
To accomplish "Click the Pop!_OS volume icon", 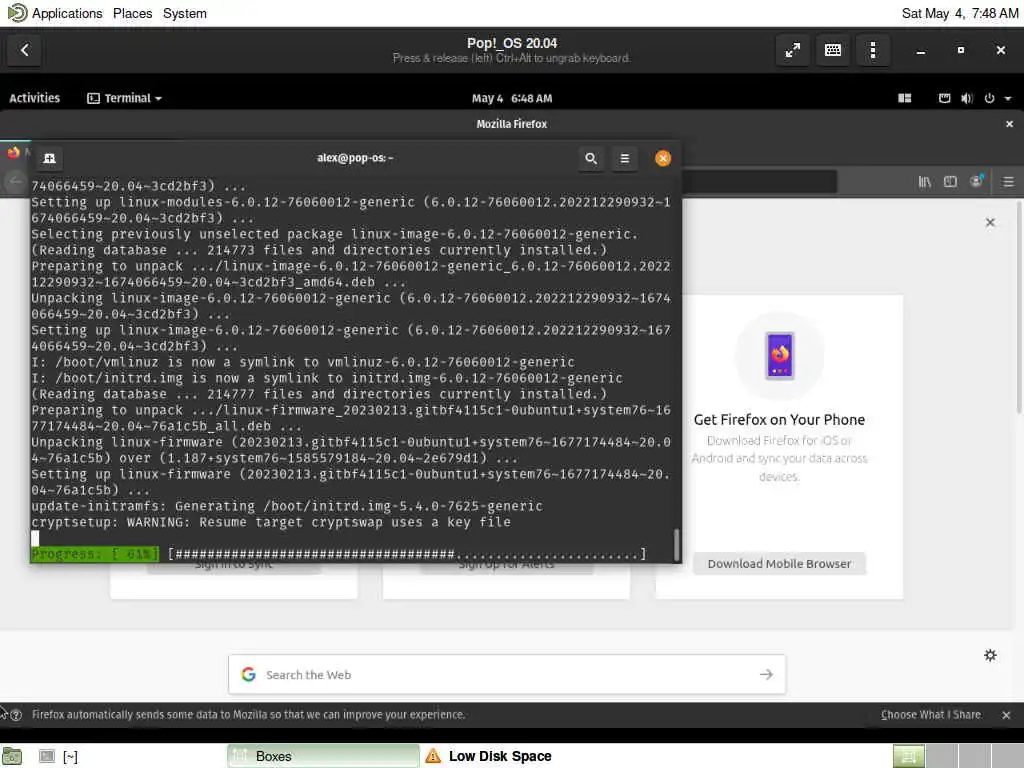I will (x=967, y=98).
